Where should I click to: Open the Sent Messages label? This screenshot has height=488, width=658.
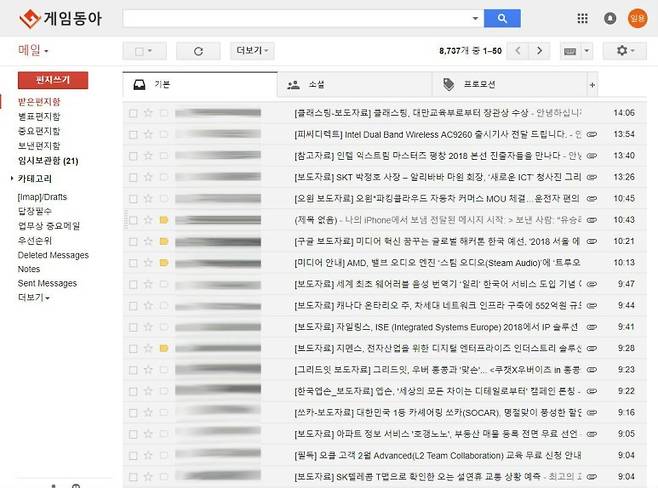(47, 283)
